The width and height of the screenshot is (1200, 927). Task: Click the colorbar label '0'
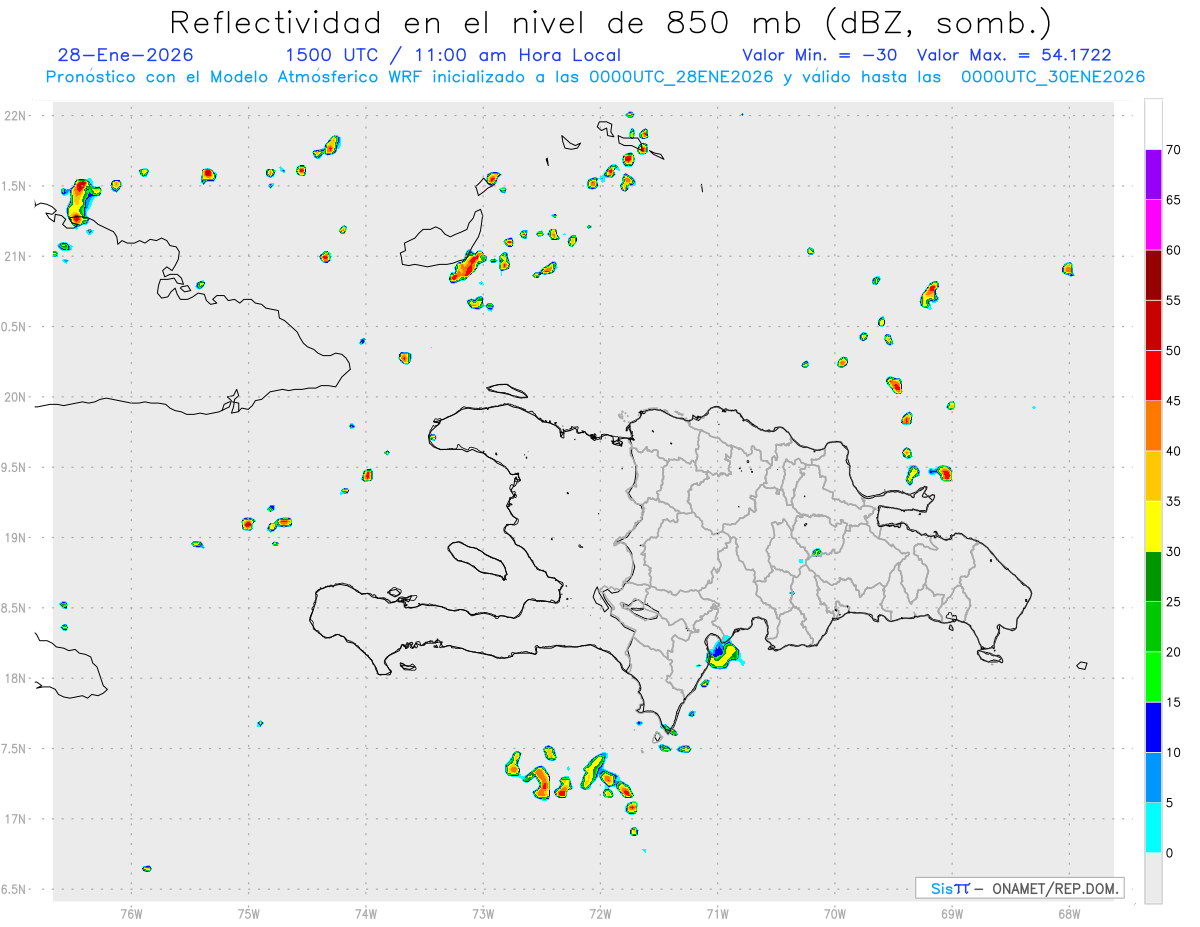click(1170, 852)
